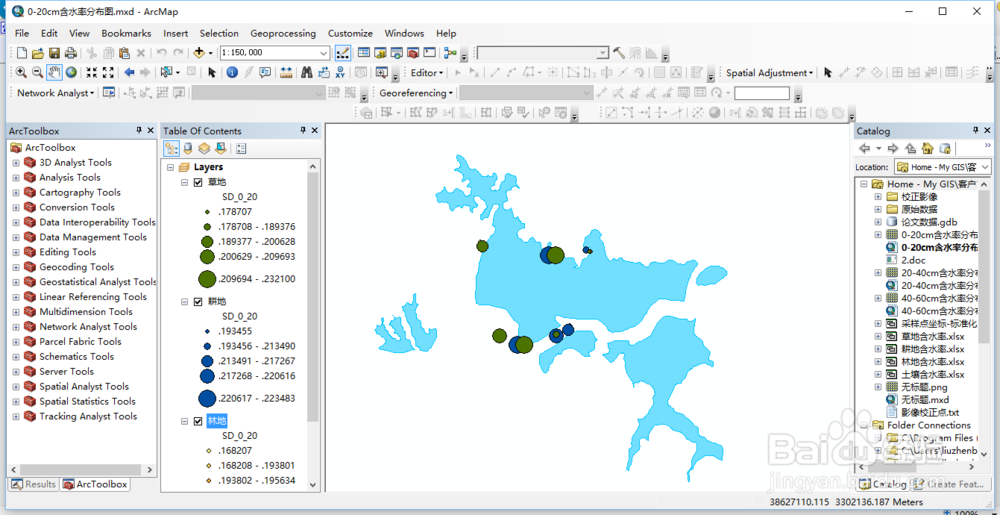This screenshot has height=515, width=1000.
Task: Click green symbol for .209694 - .232100
Action: (207, 279)
